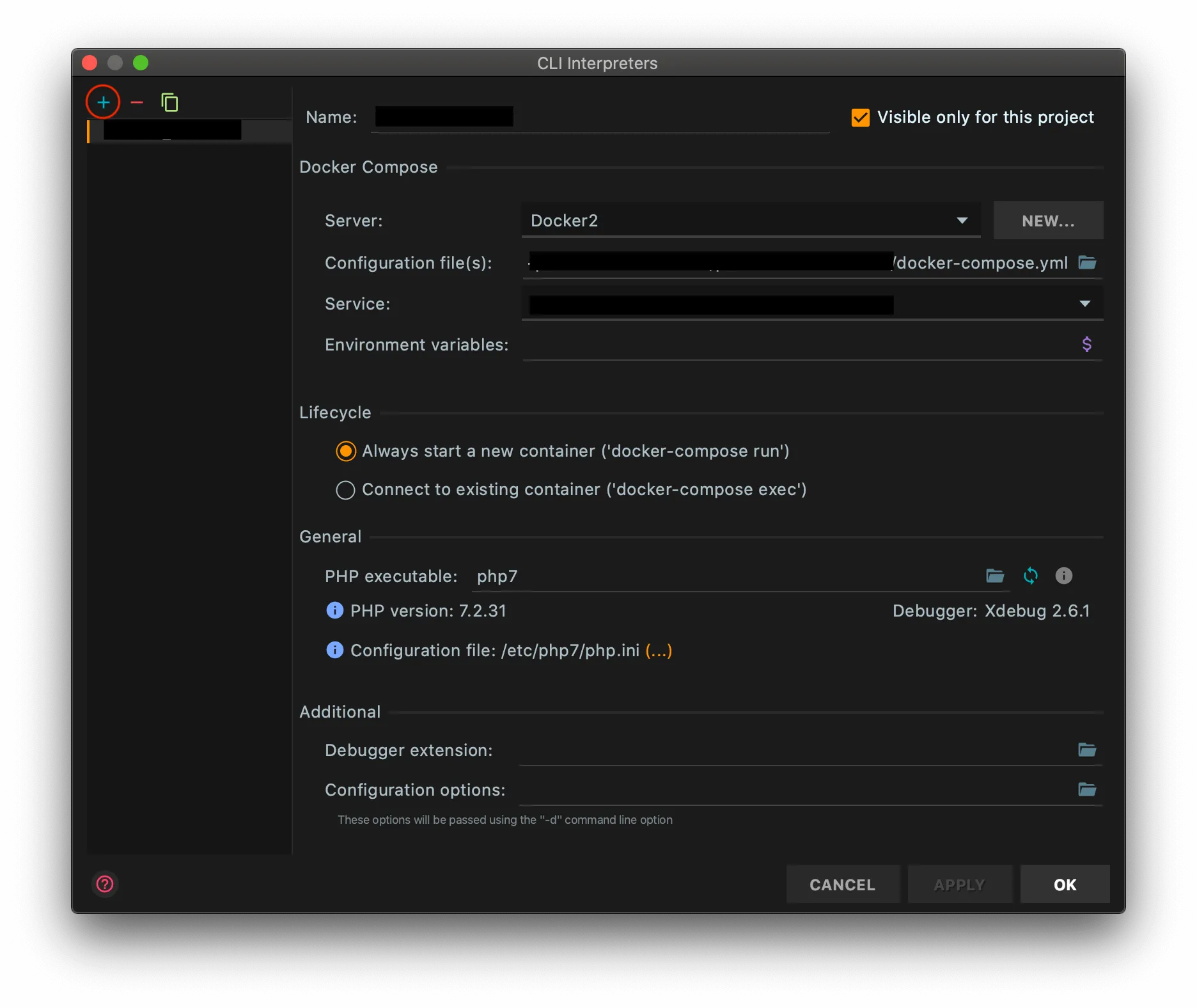Expand the Service selection dropdown
The height and width of the screenshot is (1008, 1197).
(1084, 304)
